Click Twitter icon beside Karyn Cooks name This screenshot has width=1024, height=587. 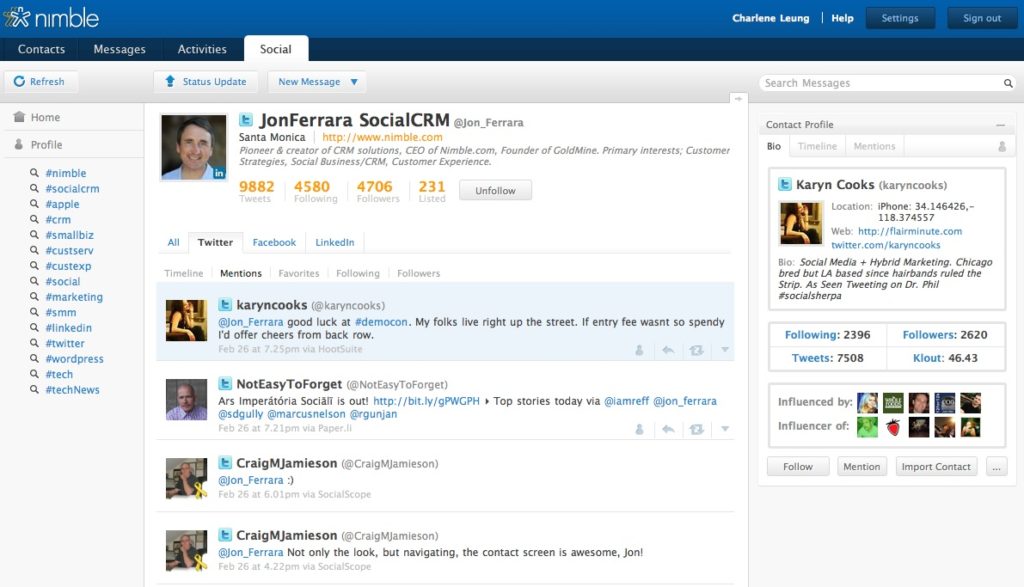785,185
